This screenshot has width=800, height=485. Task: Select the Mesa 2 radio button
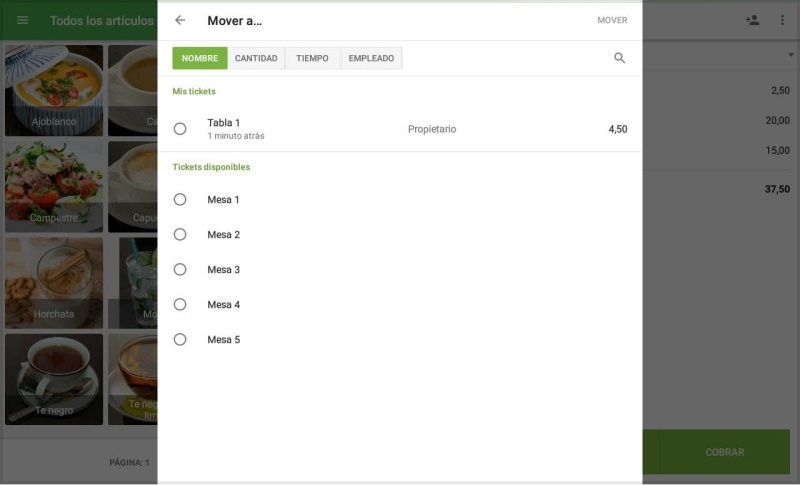click(x=180, y=235)
